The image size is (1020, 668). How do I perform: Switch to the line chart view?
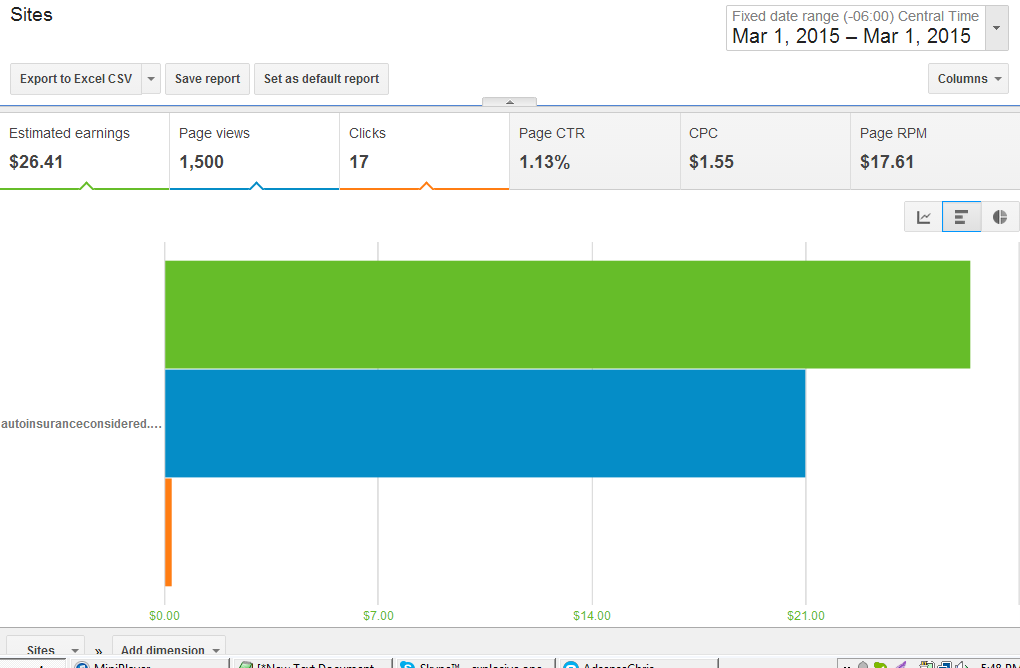click(923, 217)
